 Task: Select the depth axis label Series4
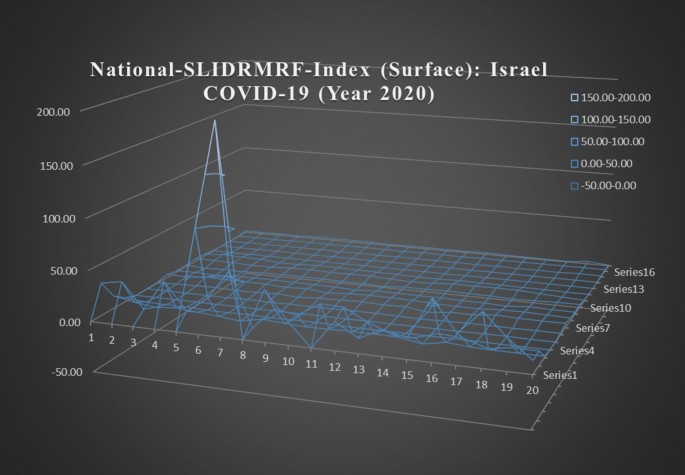click(577, 350)
